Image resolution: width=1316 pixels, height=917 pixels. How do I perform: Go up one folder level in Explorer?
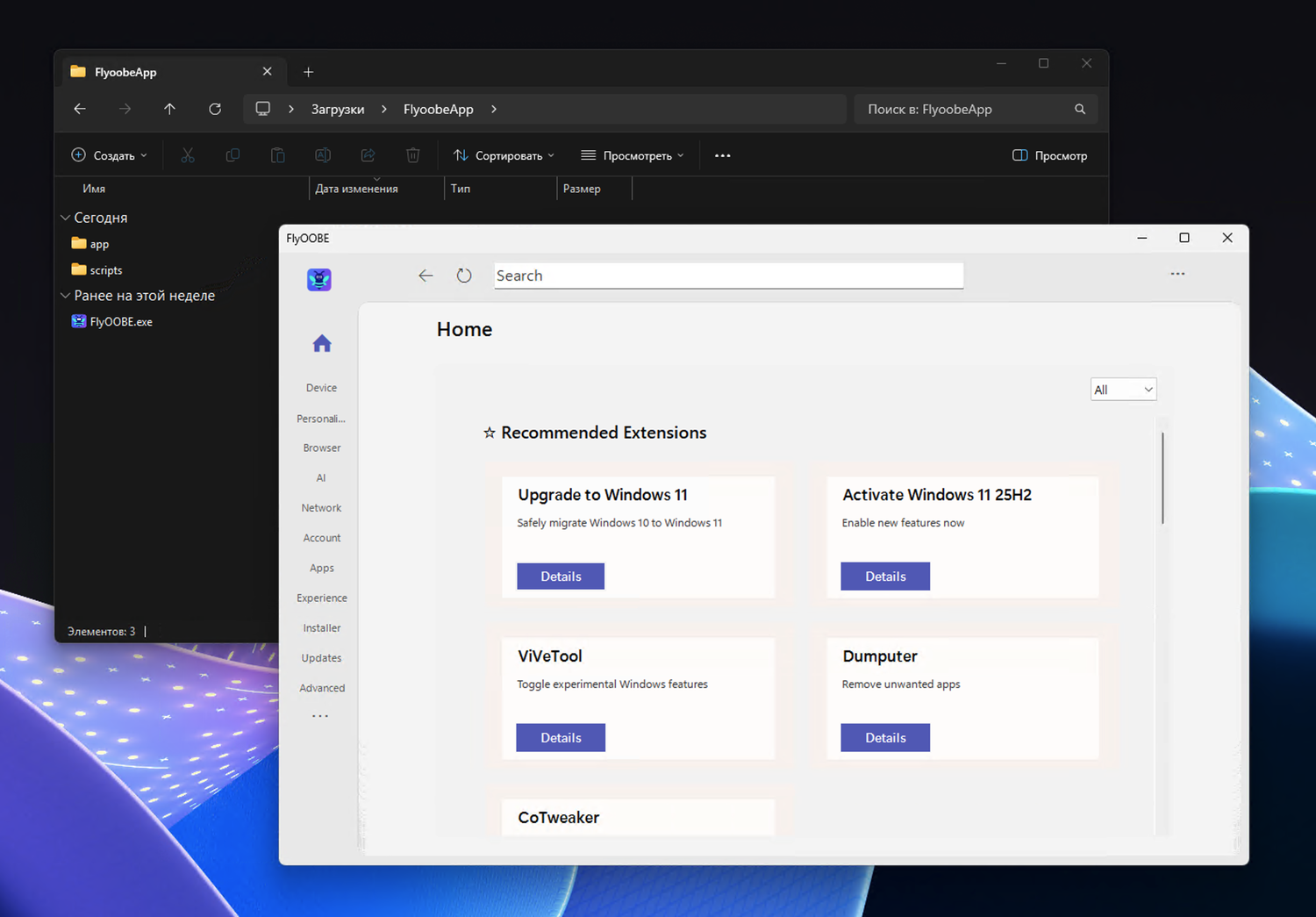tap(169, 109)
